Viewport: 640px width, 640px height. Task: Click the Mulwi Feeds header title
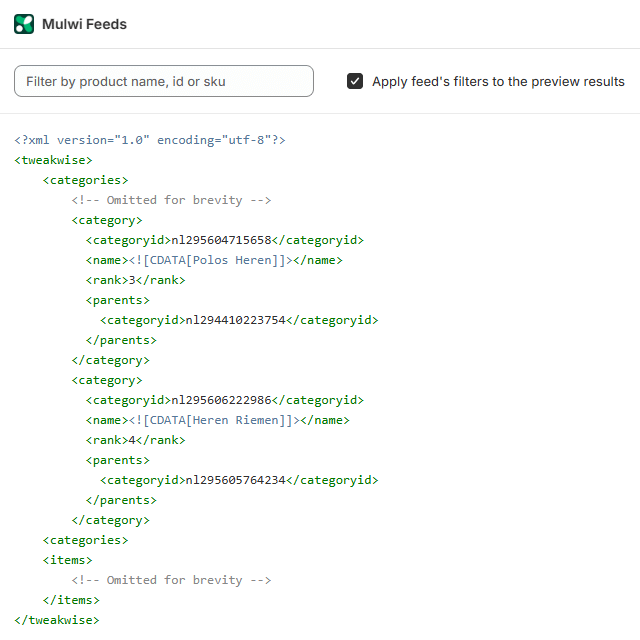tap(84, 24)
